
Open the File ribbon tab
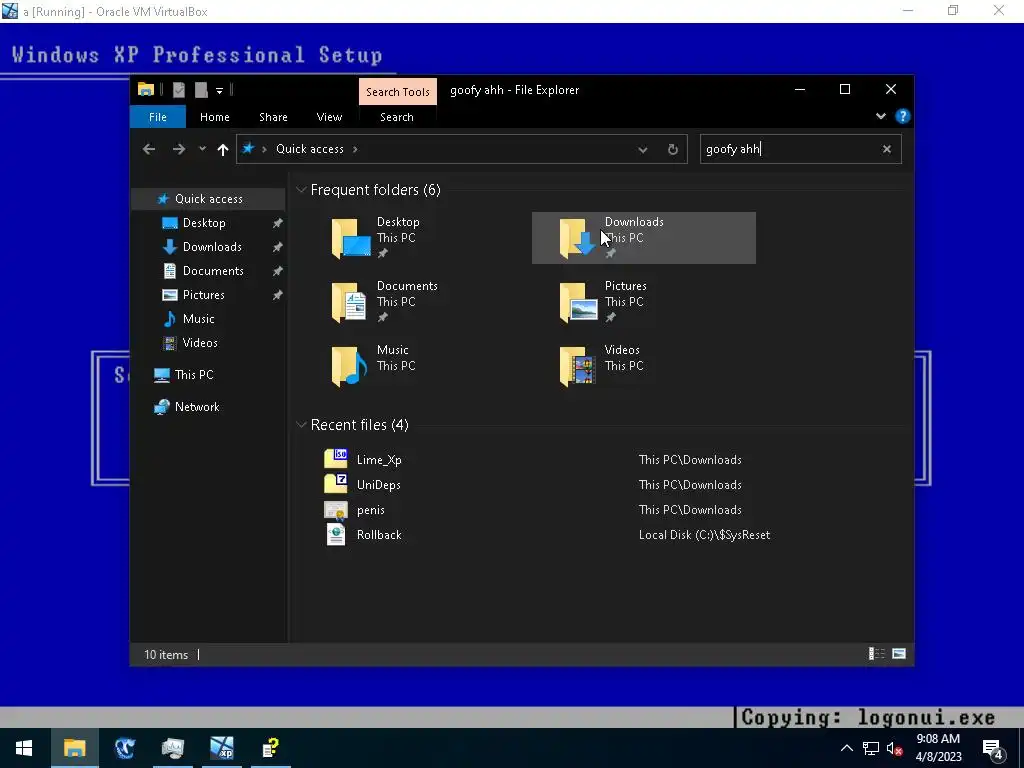pos(157,117)
